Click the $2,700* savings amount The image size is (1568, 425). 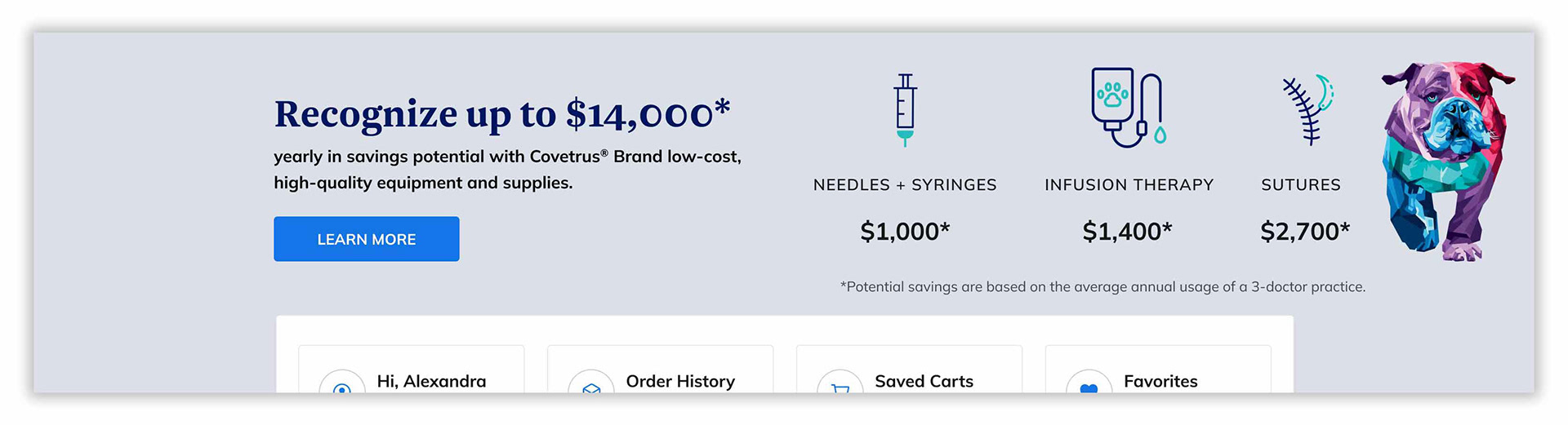click(1305, 232)
